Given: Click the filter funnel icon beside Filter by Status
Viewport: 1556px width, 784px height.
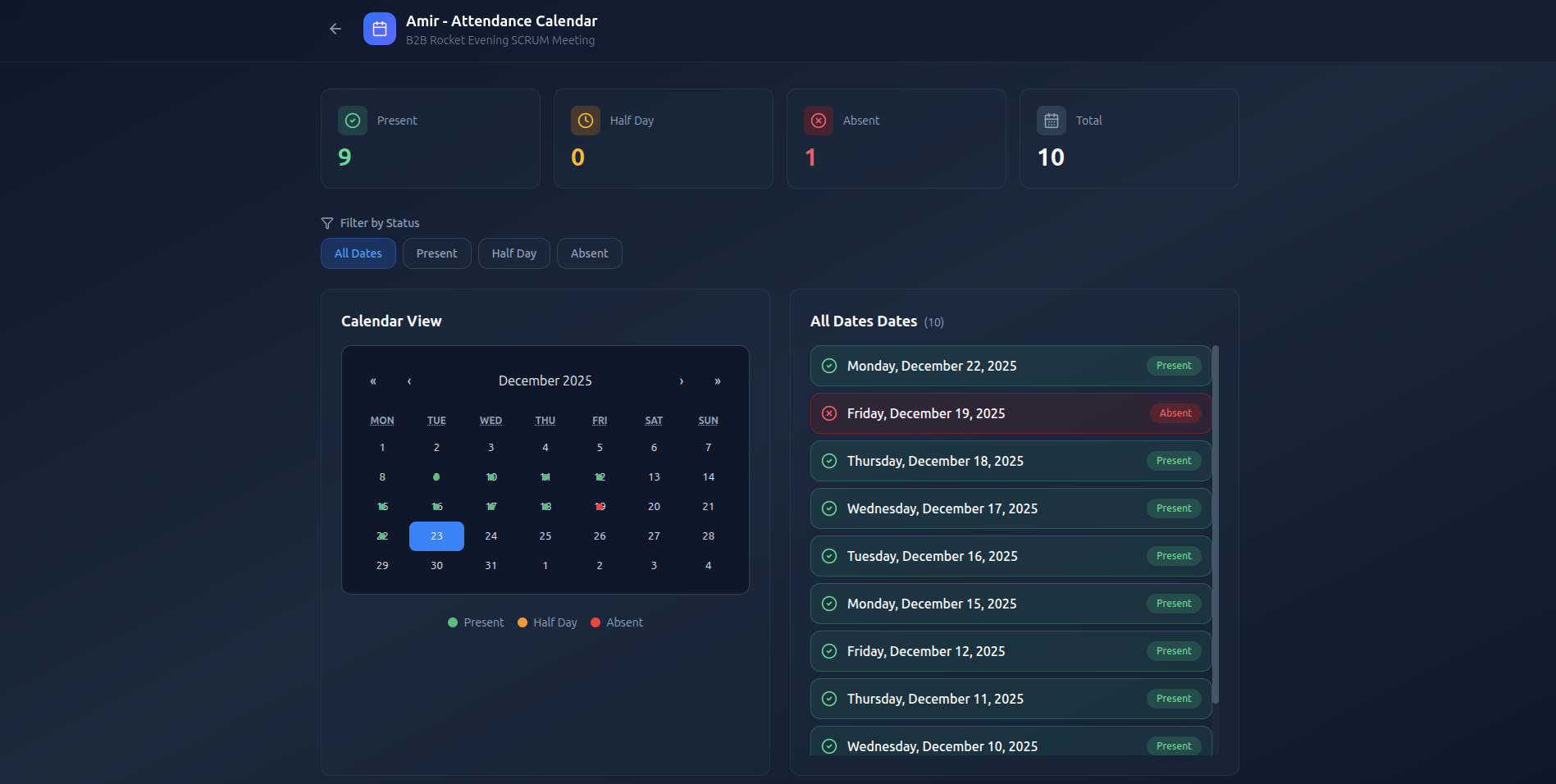Looking at the screenshot, I should [326, 222].
